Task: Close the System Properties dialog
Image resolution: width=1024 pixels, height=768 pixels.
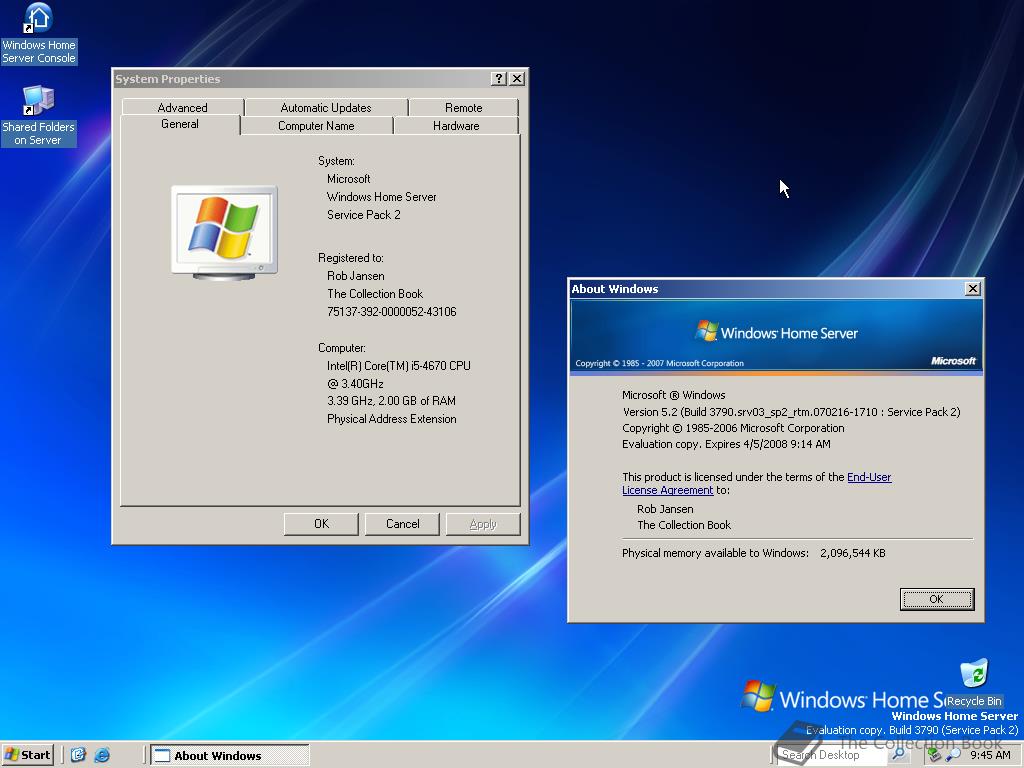Action: [x=517, y=78]
